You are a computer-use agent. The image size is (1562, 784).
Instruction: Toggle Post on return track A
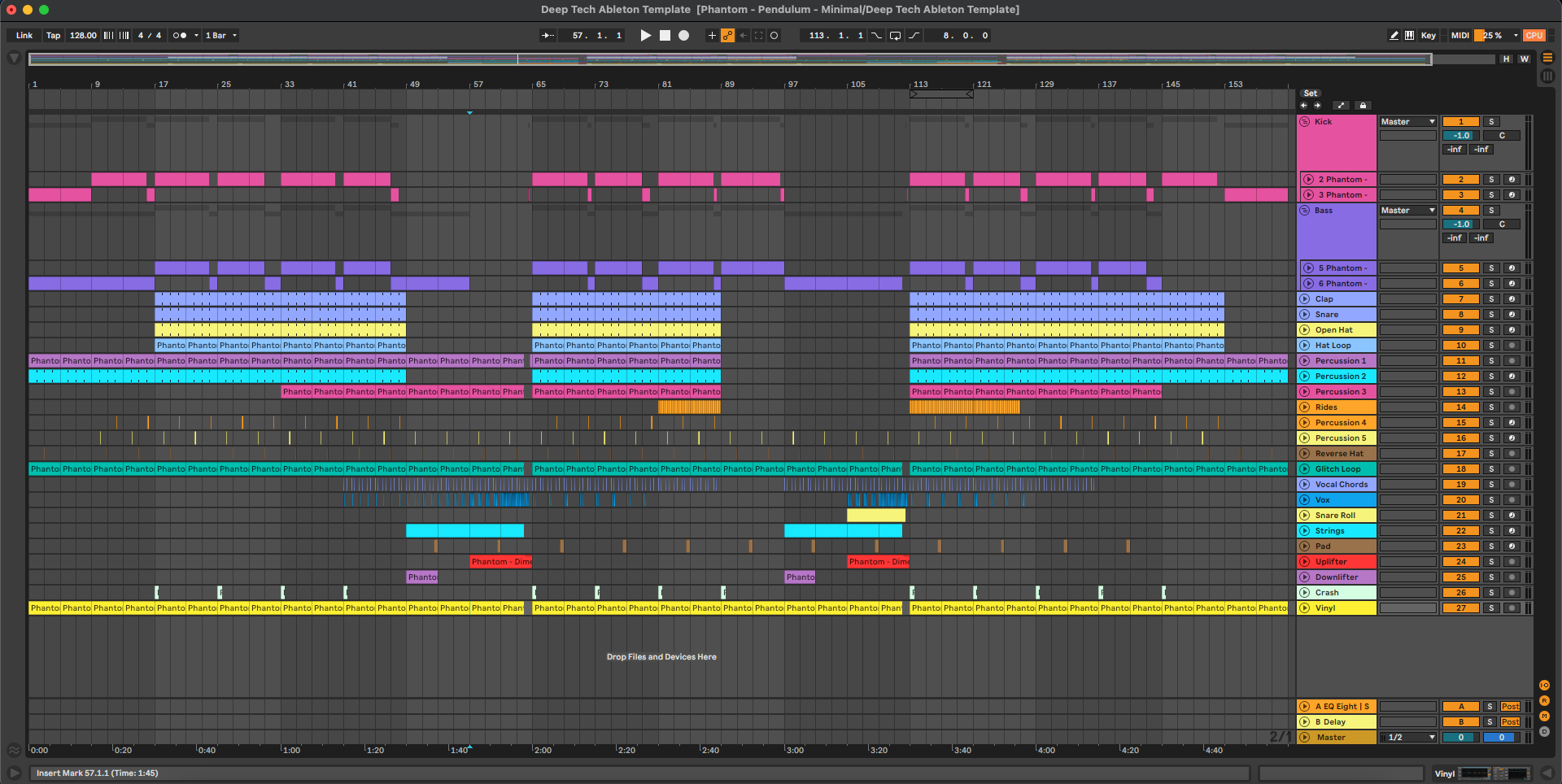[1511, 707]
